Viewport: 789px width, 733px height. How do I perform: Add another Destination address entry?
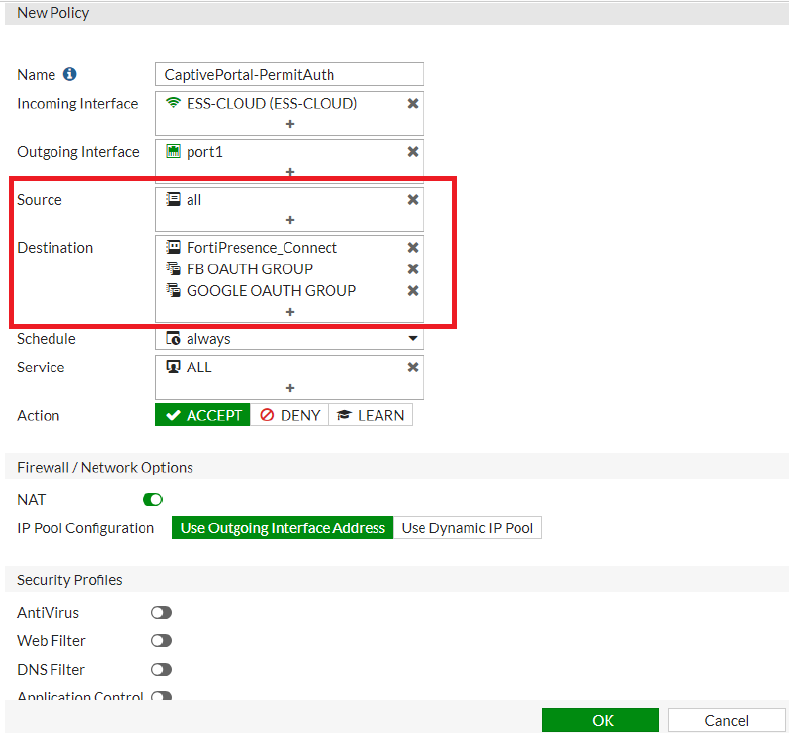[290, 312]
